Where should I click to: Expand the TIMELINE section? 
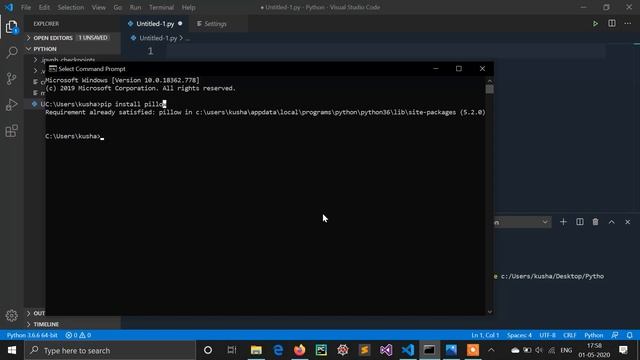pos(72,324)
